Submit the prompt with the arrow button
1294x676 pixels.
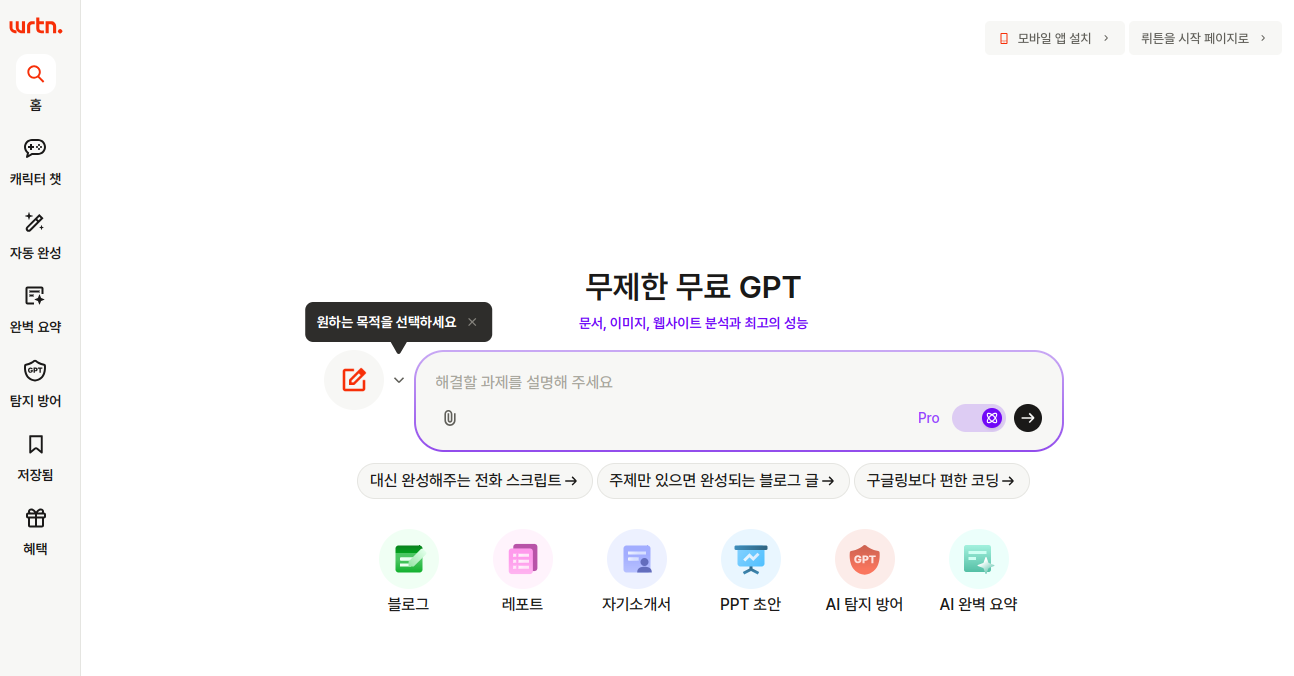[1028, 418]
